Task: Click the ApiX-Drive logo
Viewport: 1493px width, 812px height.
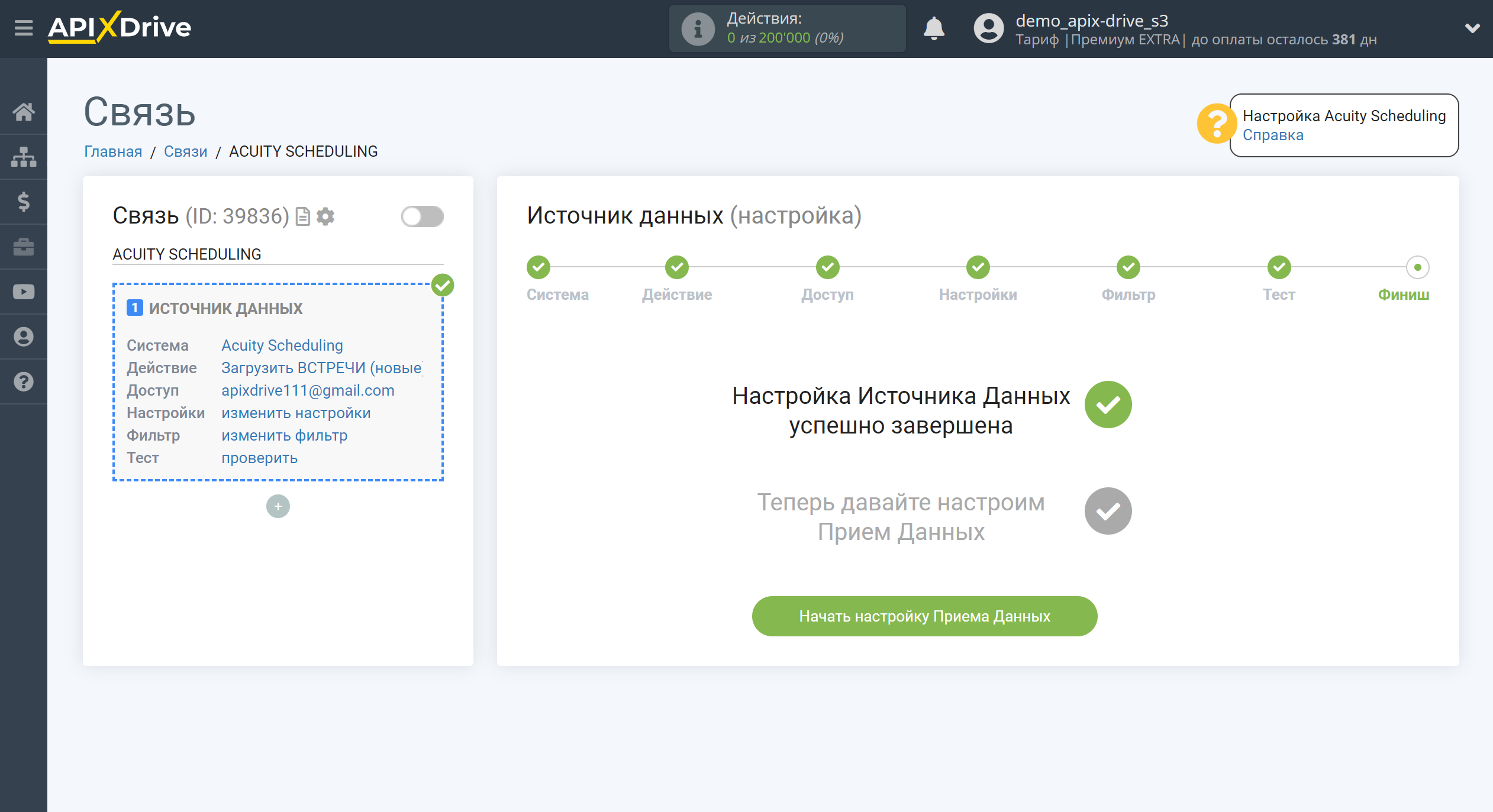Action: pyautogui.click(x=120, y=27)
